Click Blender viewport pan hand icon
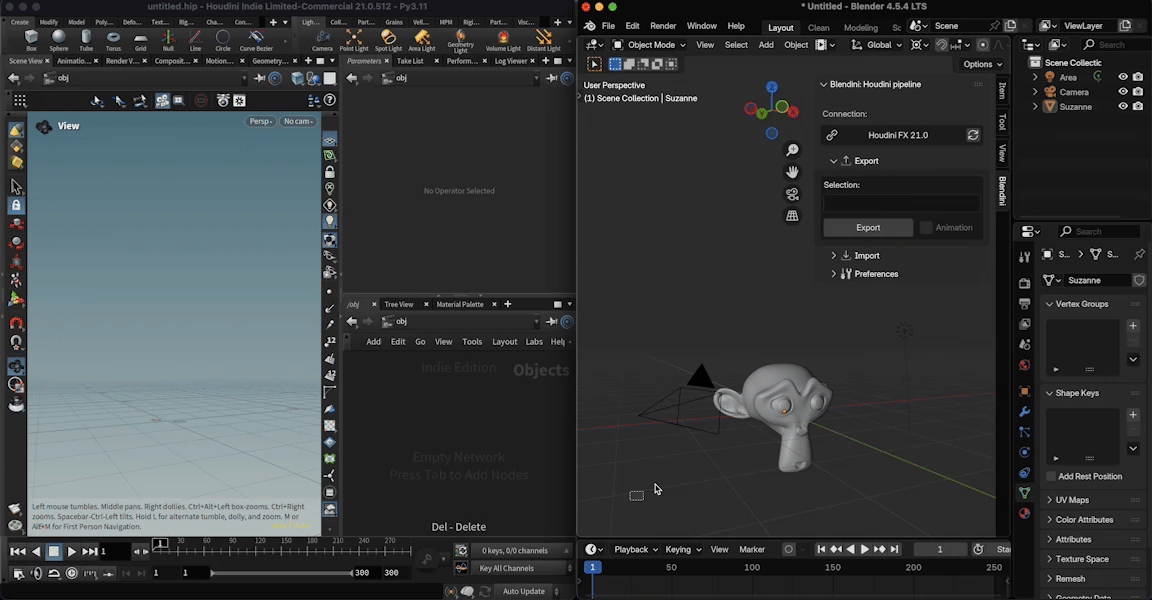The image size is (1152, 600). point(792,172)
